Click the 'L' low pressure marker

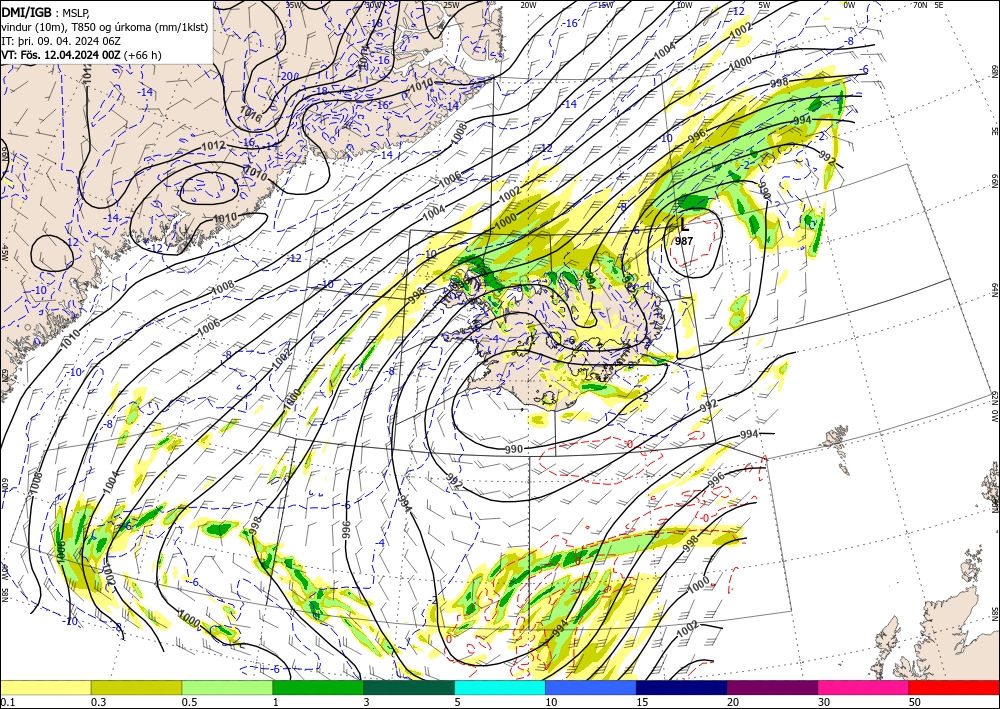(684, 224)
